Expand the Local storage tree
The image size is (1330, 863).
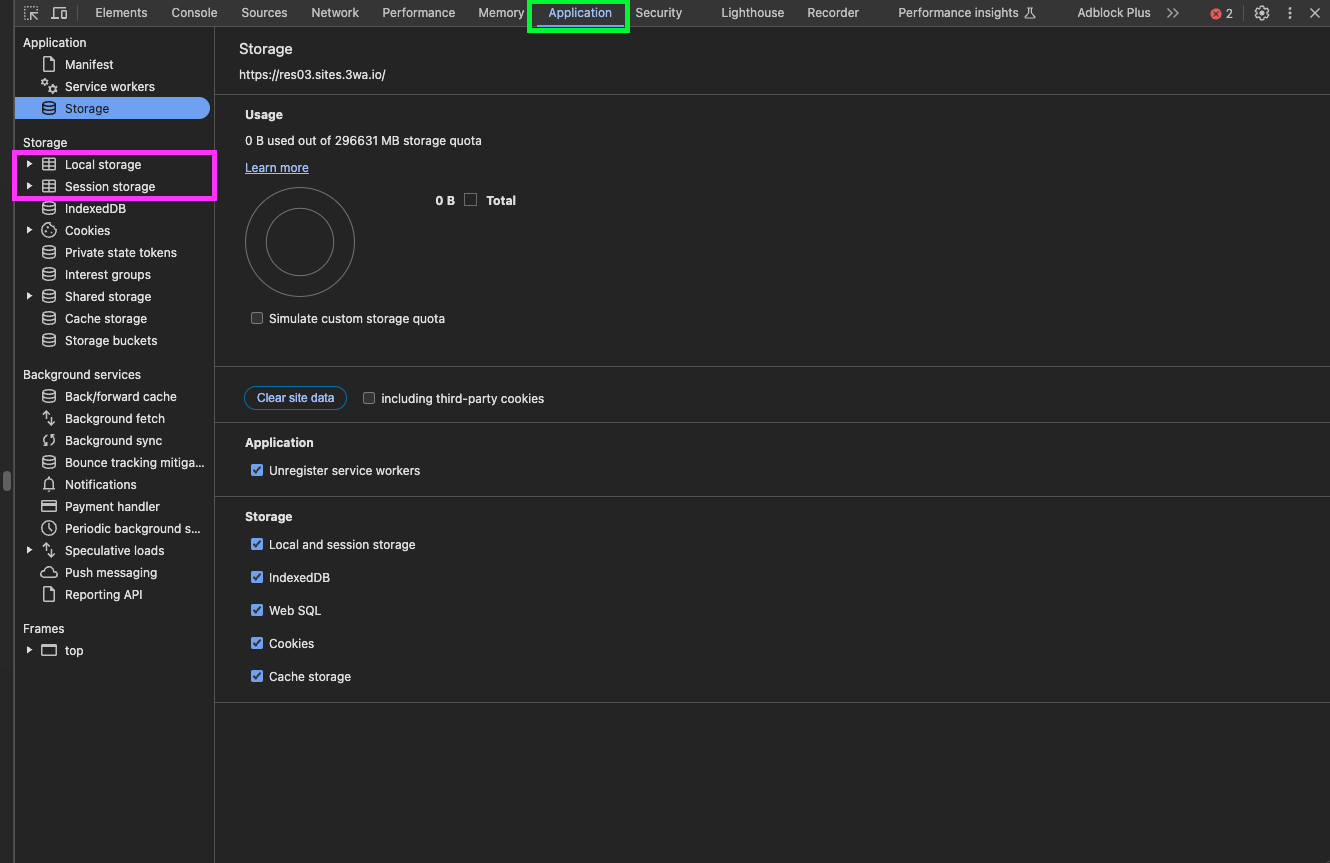[29, 165]
